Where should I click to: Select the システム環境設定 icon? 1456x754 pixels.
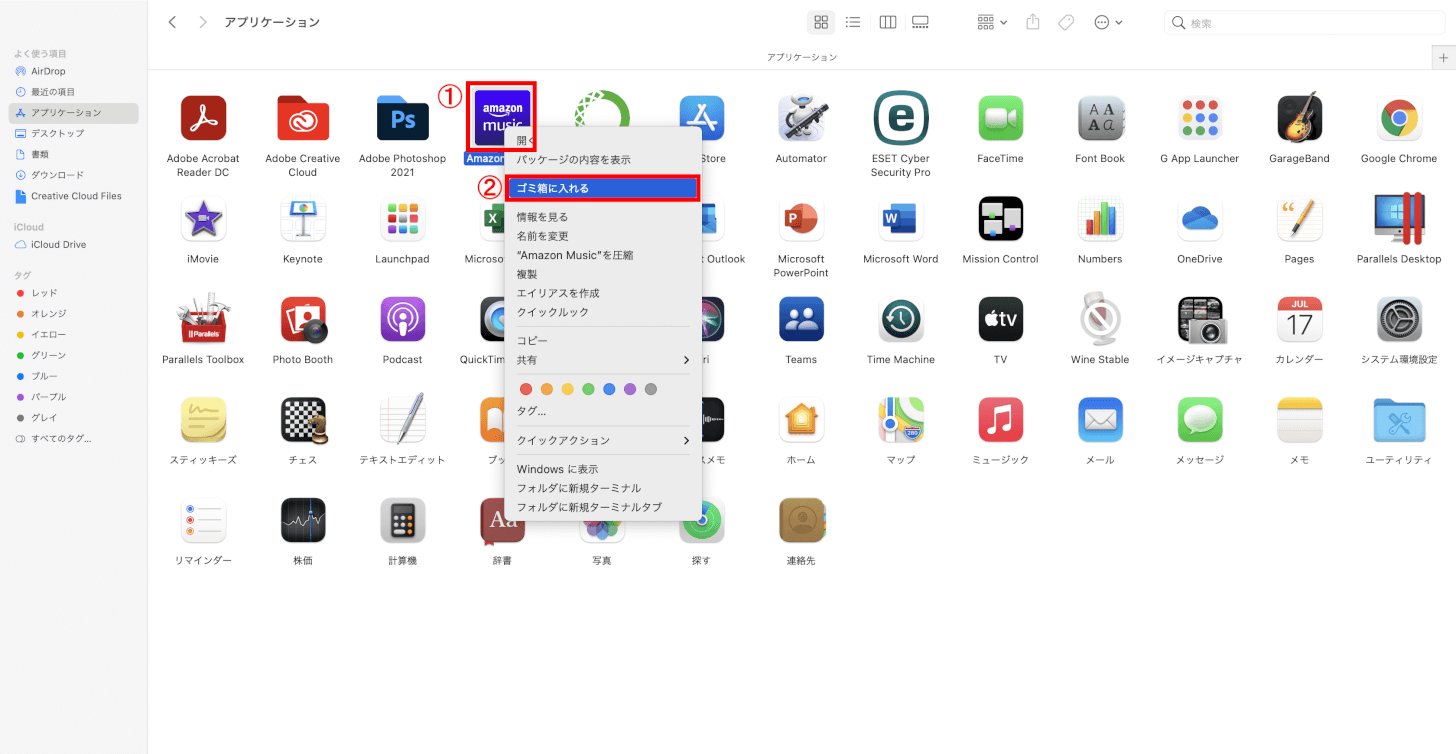[x=1399, y=319]
